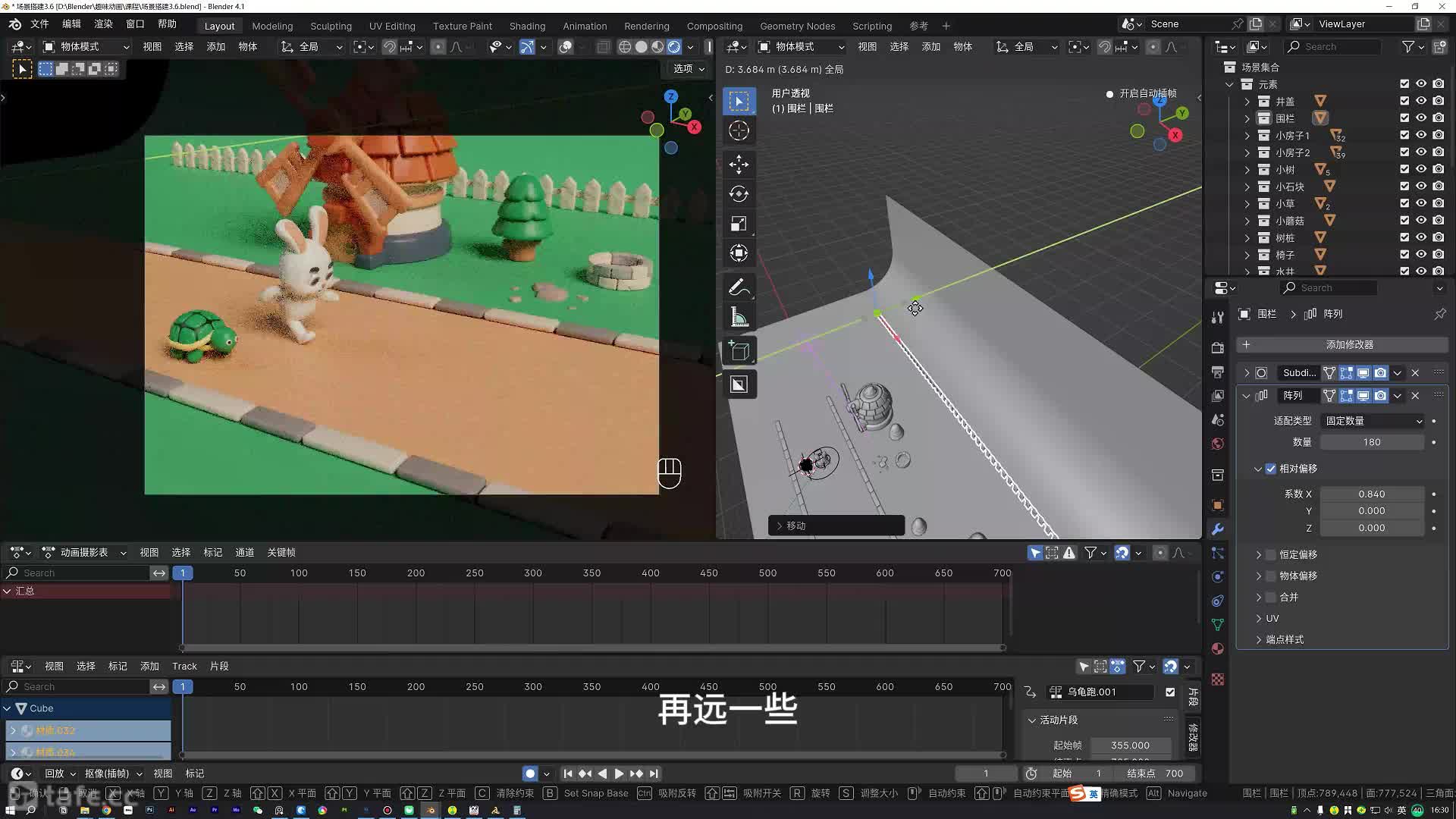Switch left viewport to rendered shading
The image size is (1456, 819).
(674, 47)
